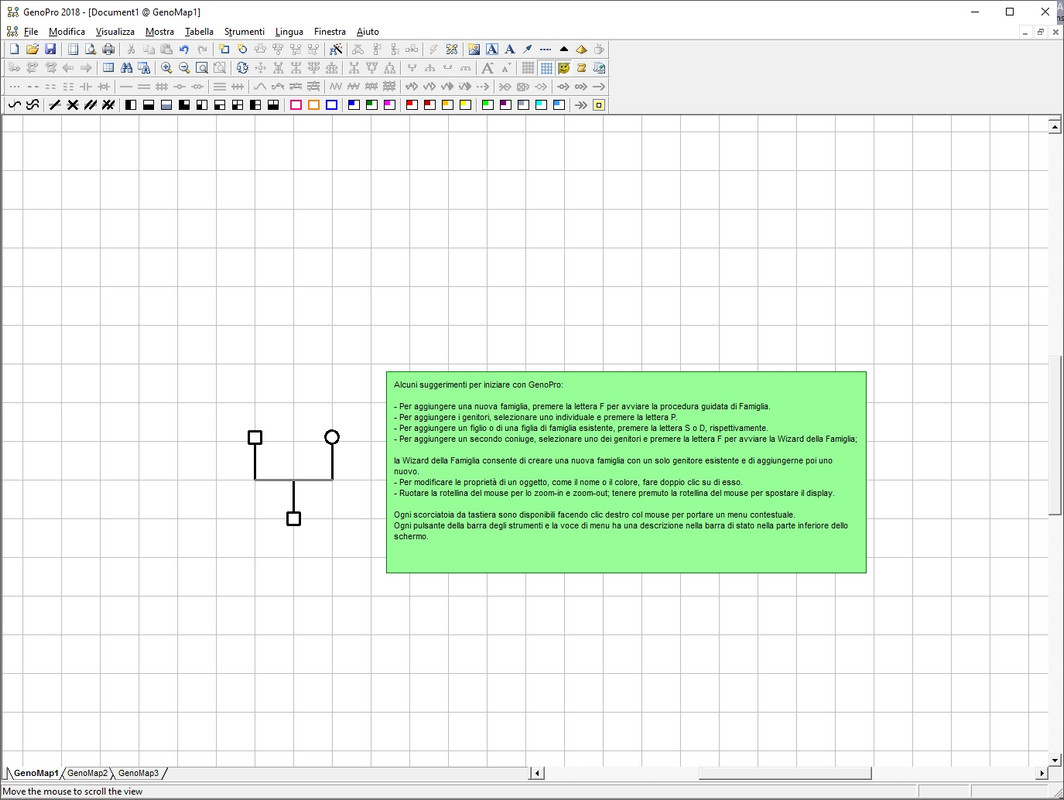Choose the black triangle shape tool
This screenshot has height=800, width=1064.
(x=563, y=50)
